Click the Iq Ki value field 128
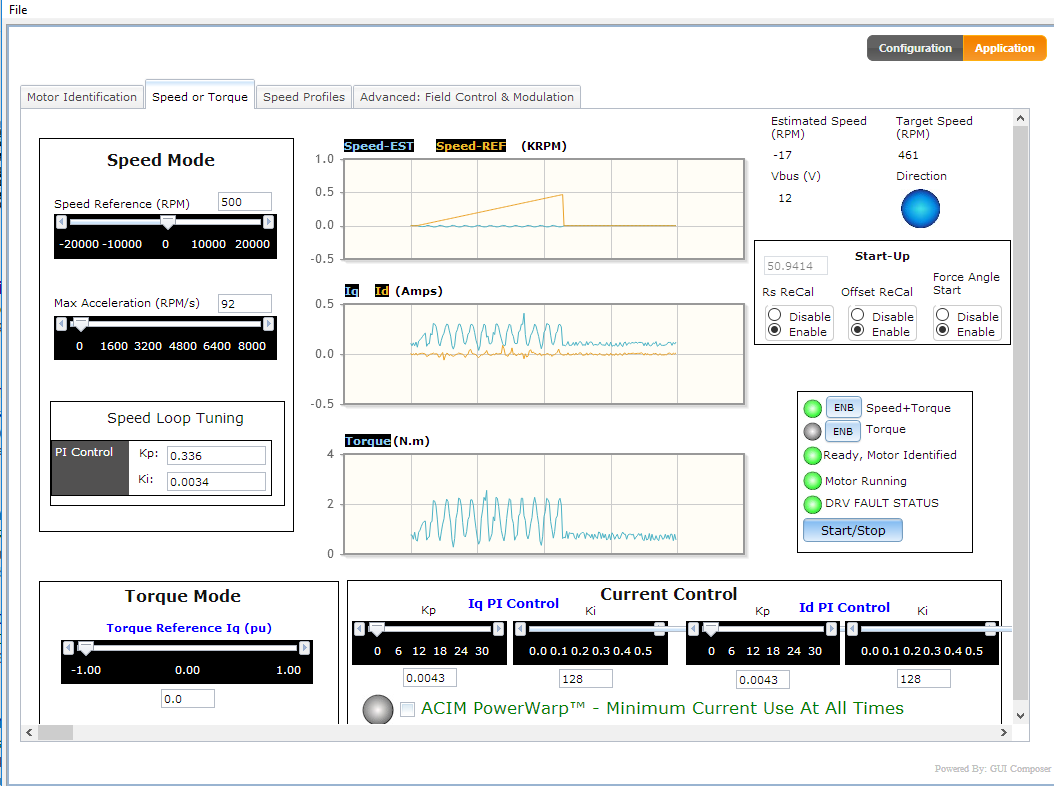The height and width of the screenshot is (786, 1054). coord(585,678)
